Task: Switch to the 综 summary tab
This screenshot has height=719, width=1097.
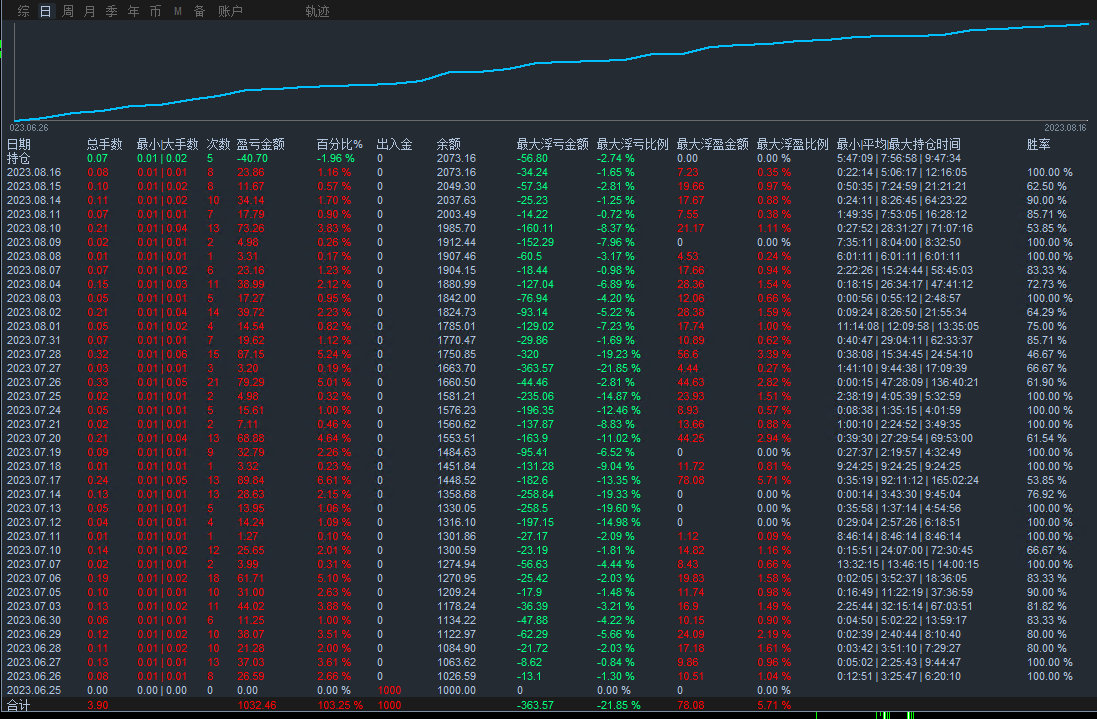Action: pyautogui.click(x=23, y=11)
